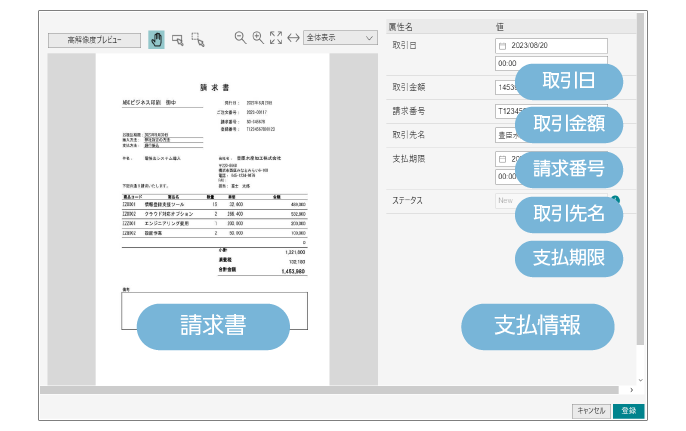Click the 高解像度プレビュー button

pos(94,40)
